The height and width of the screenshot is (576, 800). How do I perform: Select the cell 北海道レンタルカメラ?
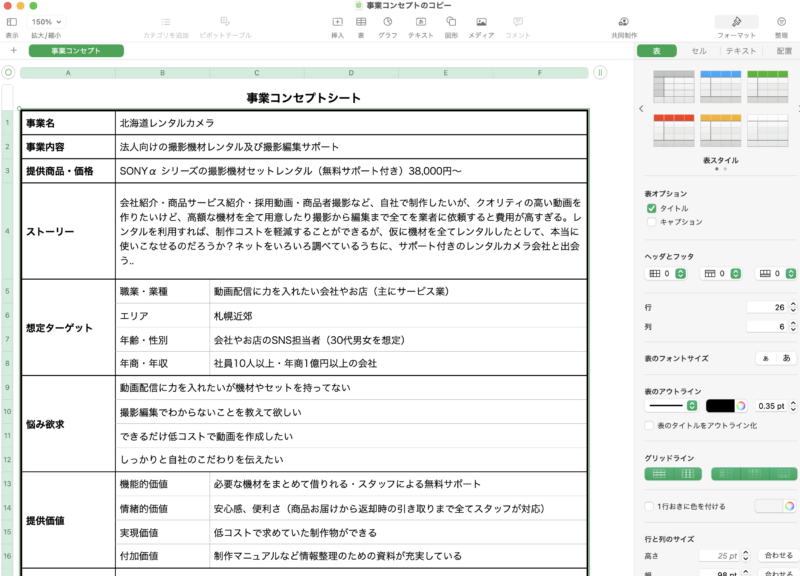point(352,123)
